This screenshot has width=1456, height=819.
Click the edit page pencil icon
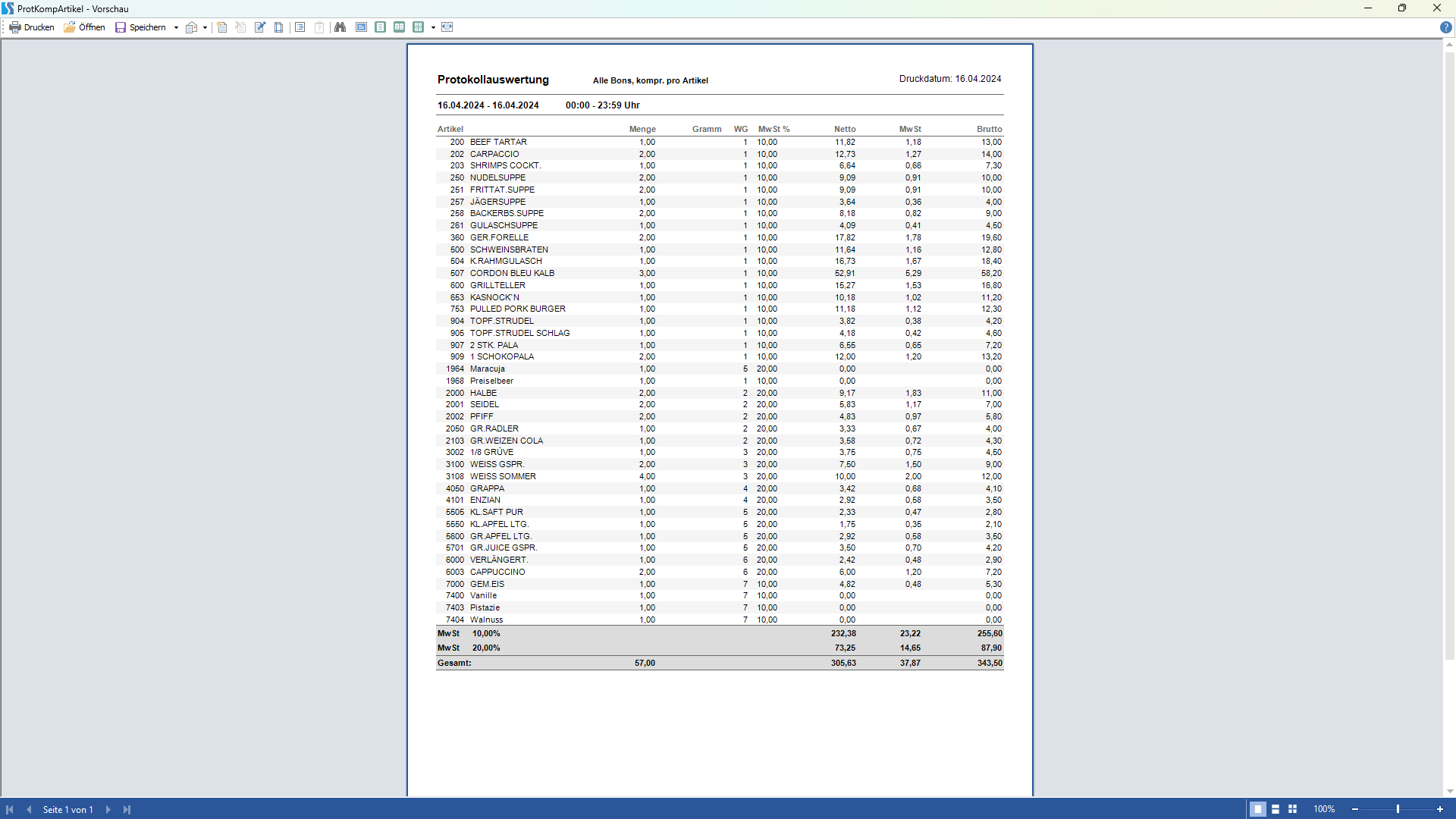[x=260, y=27]
